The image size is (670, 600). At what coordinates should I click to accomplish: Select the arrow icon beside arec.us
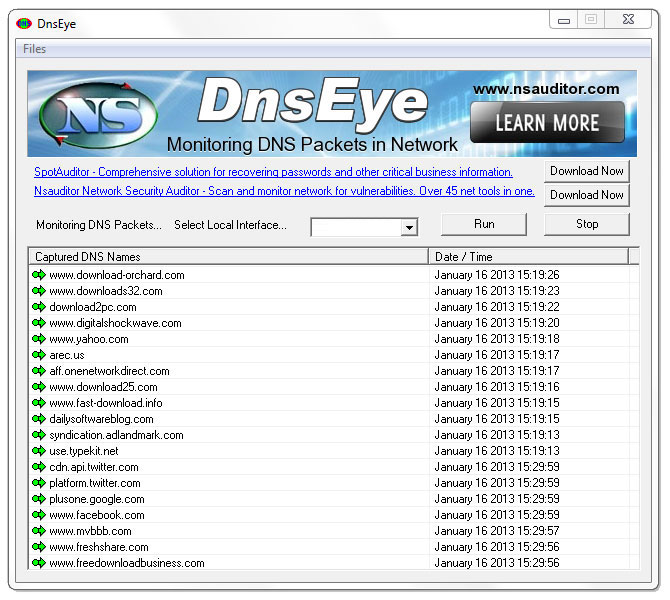tap(39, 355)
